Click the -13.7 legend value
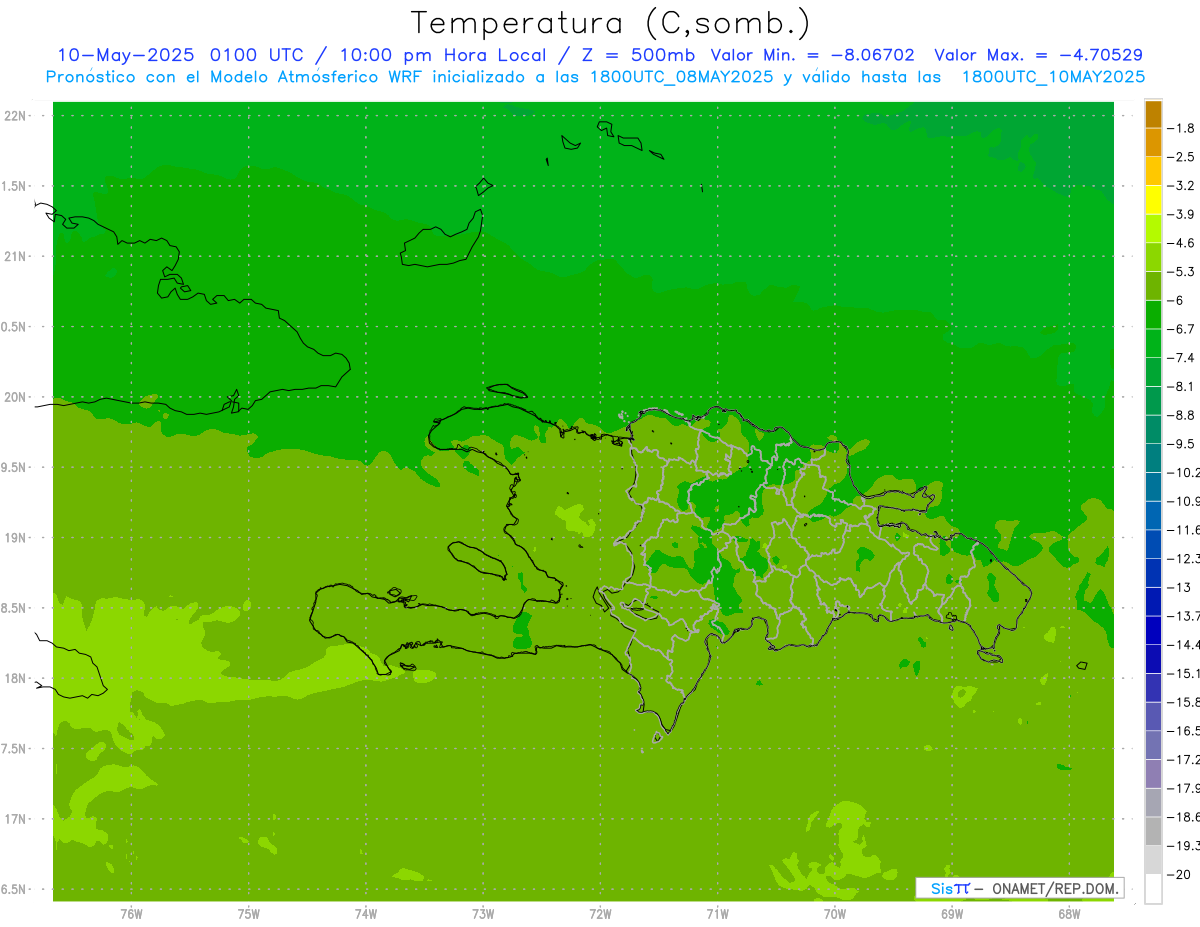Image resolution: width=1200 pixels, height=927 pixels. 1183,615
